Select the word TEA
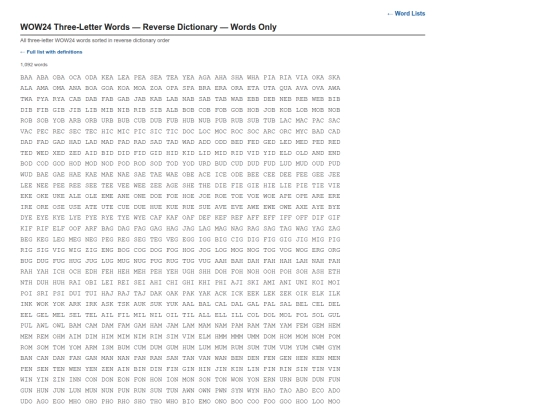The width and height of the screenshot is (540, 405). [x=172, y=77]
